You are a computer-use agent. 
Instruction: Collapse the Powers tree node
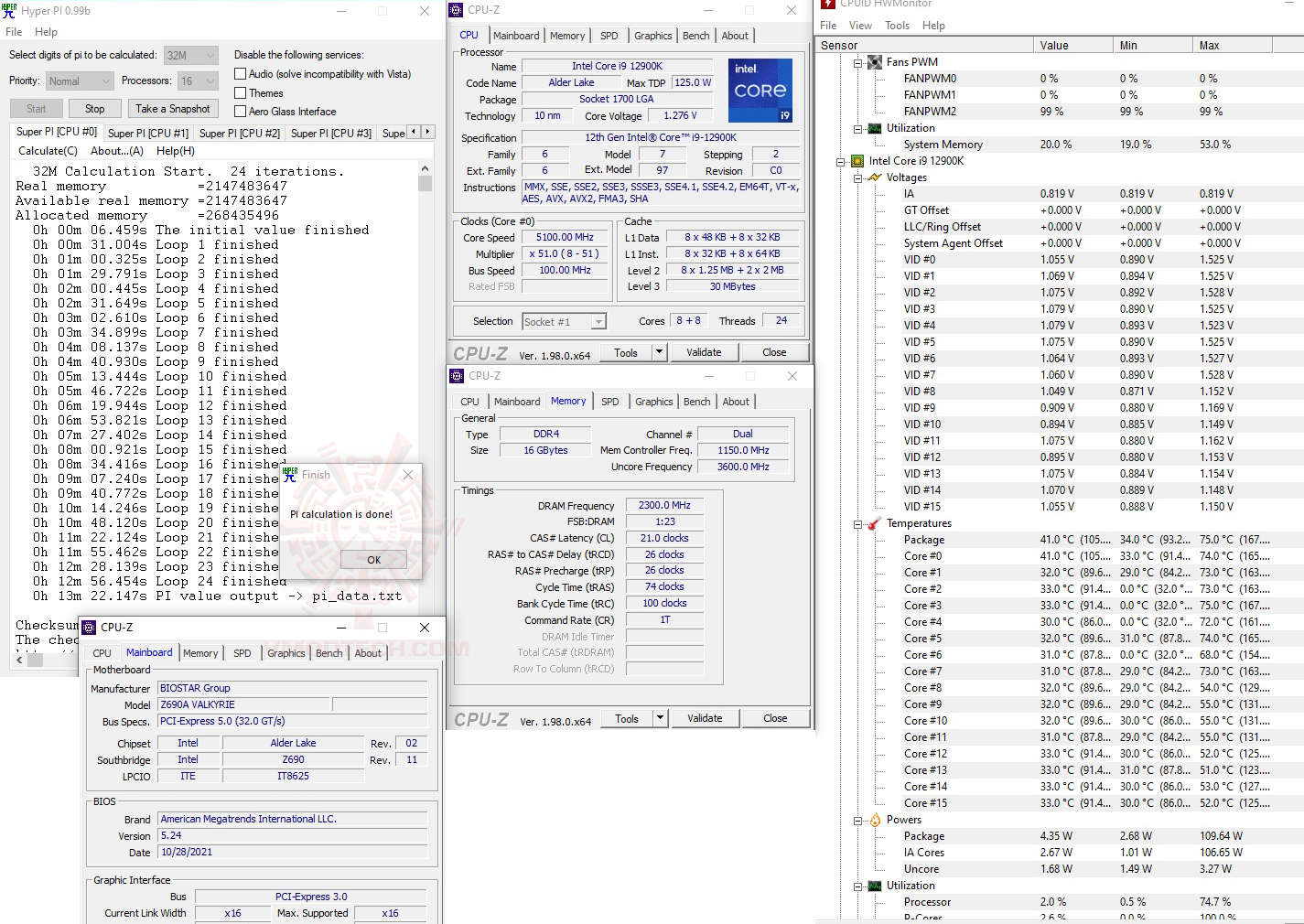pyautogui.click(x=857, y=821)
